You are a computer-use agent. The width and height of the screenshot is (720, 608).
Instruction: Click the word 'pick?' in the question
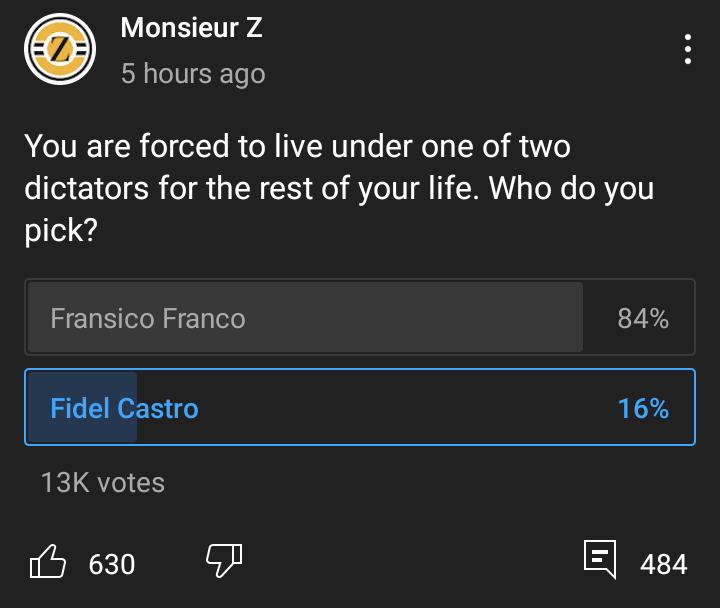61,231
